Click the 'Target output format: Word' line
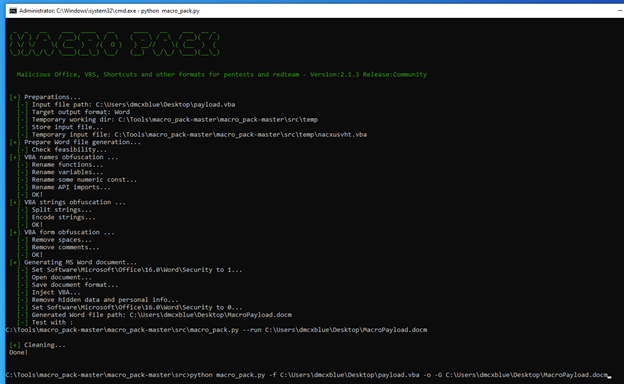Image resolution: width=624 pixels, height=384 pixels. pos(73,112)
